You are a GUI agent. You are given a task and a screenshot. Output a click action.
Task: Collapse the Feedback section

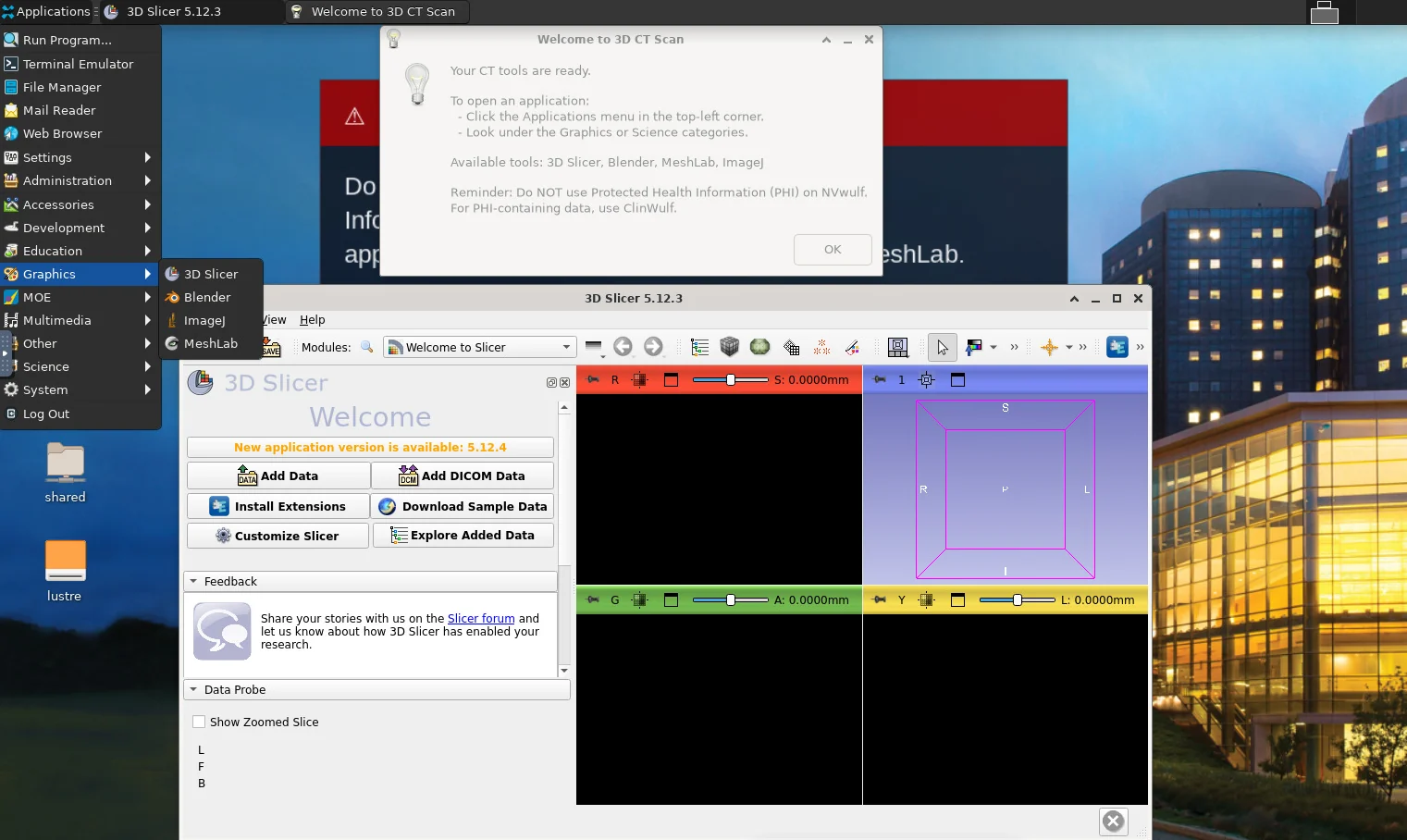pyautogui.click(x=371, y=581)
